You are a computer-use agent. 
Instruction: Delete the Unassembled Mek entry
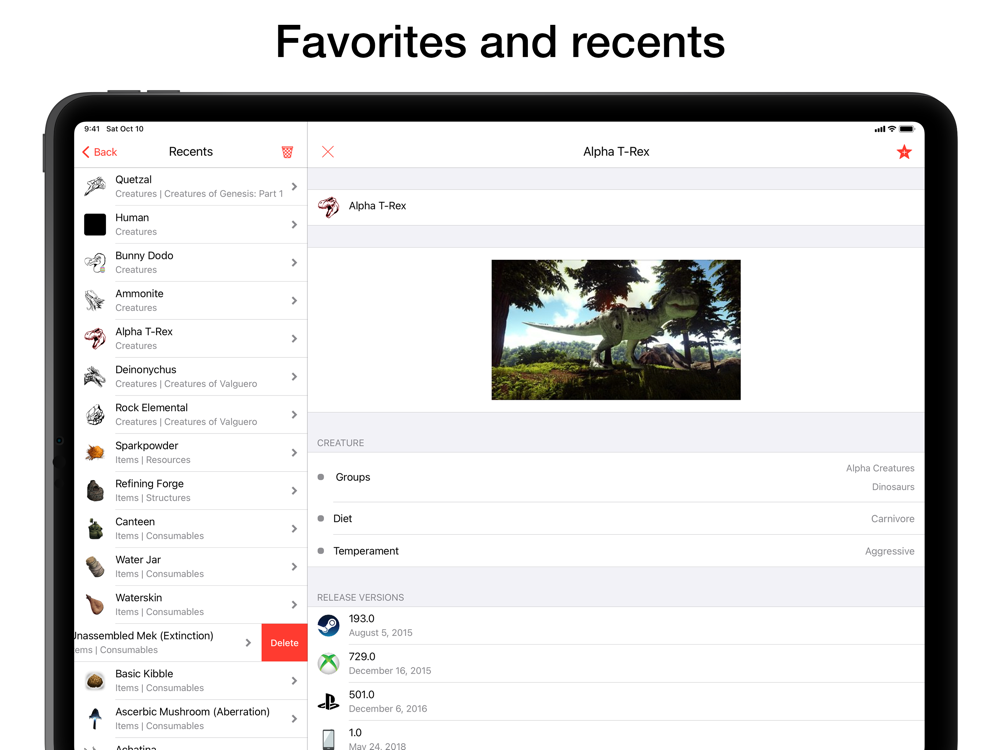click(x=284, y=643)
